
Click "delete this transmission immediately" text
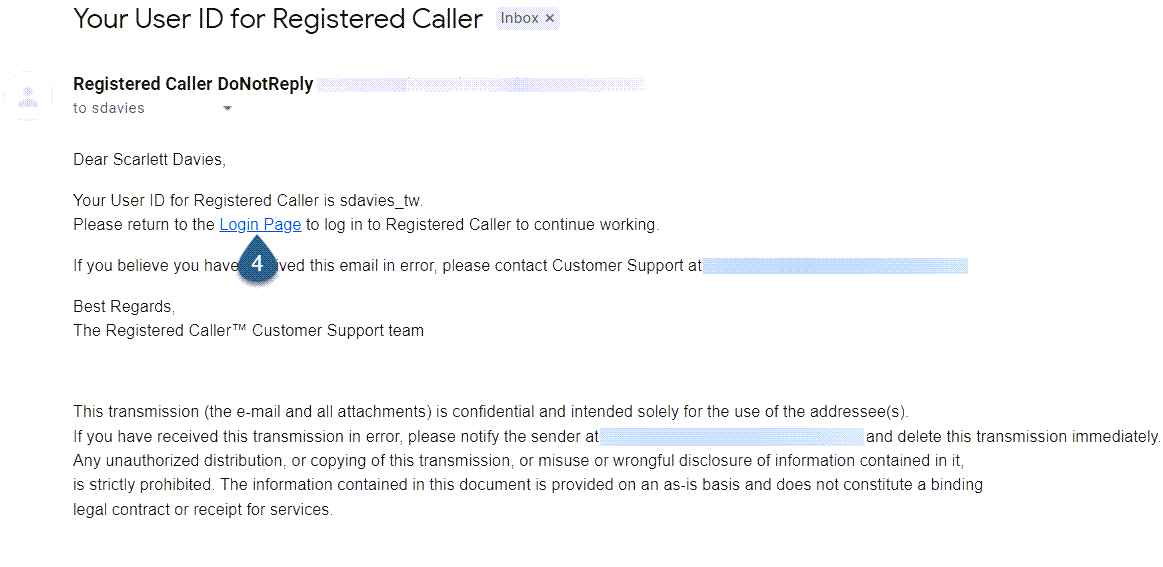pos(1012,436)
